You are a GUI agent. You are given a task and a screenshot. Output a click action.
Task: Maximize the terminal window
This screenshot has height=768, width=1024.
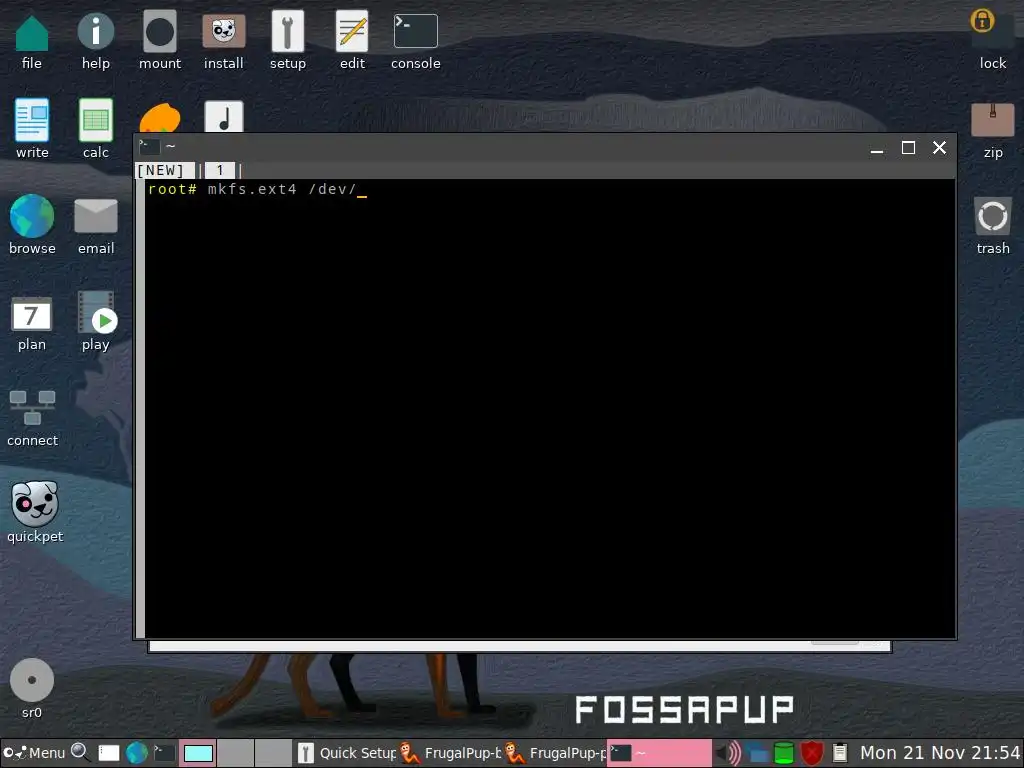(x=908, y=148)
